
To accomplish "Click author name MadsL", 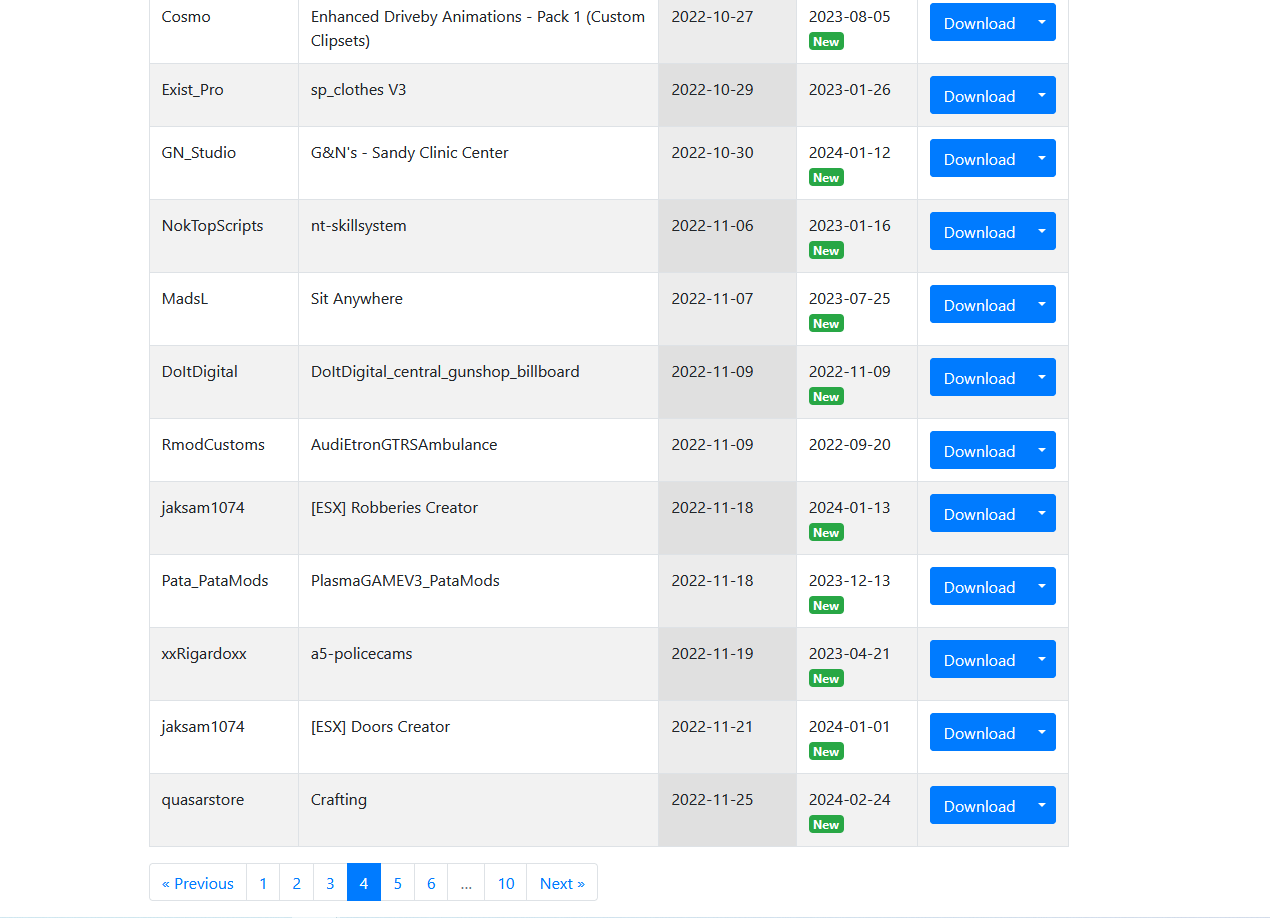I will [x=185, y=298].
